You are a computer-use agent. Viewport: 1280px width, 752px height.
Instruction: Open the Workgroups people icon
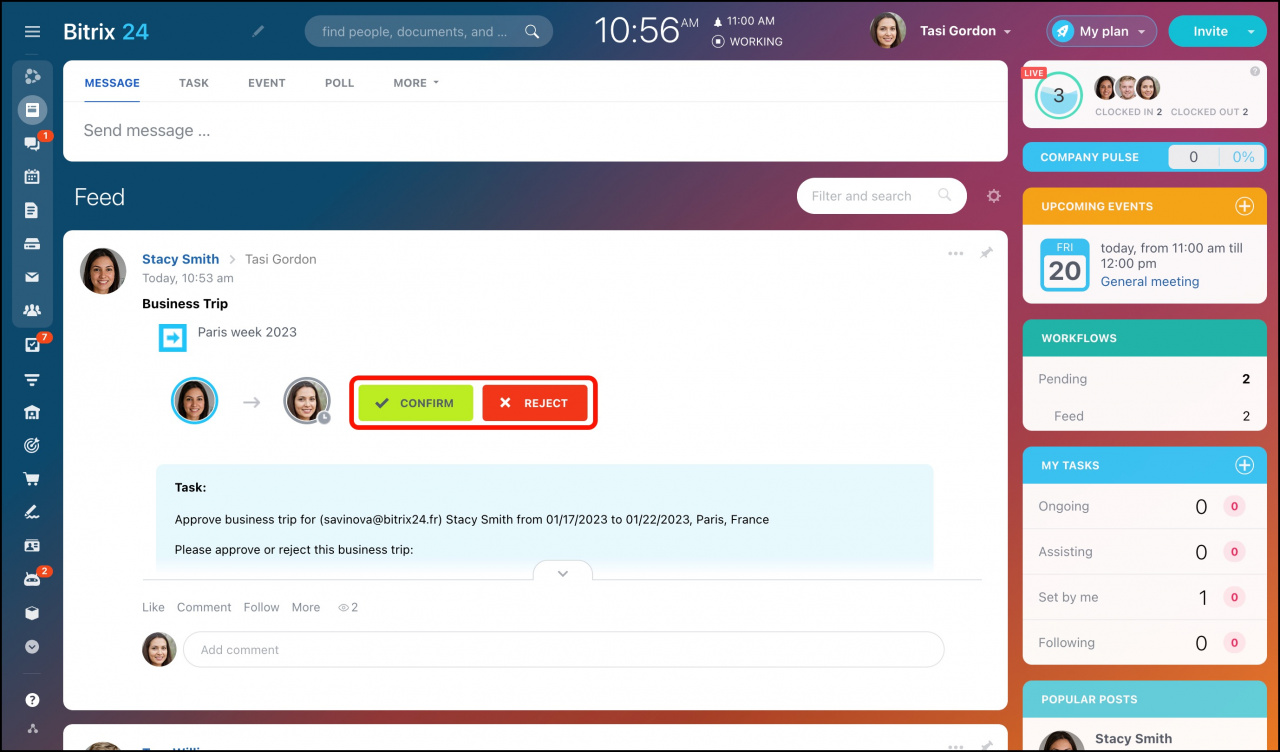[x=32, y=310]
